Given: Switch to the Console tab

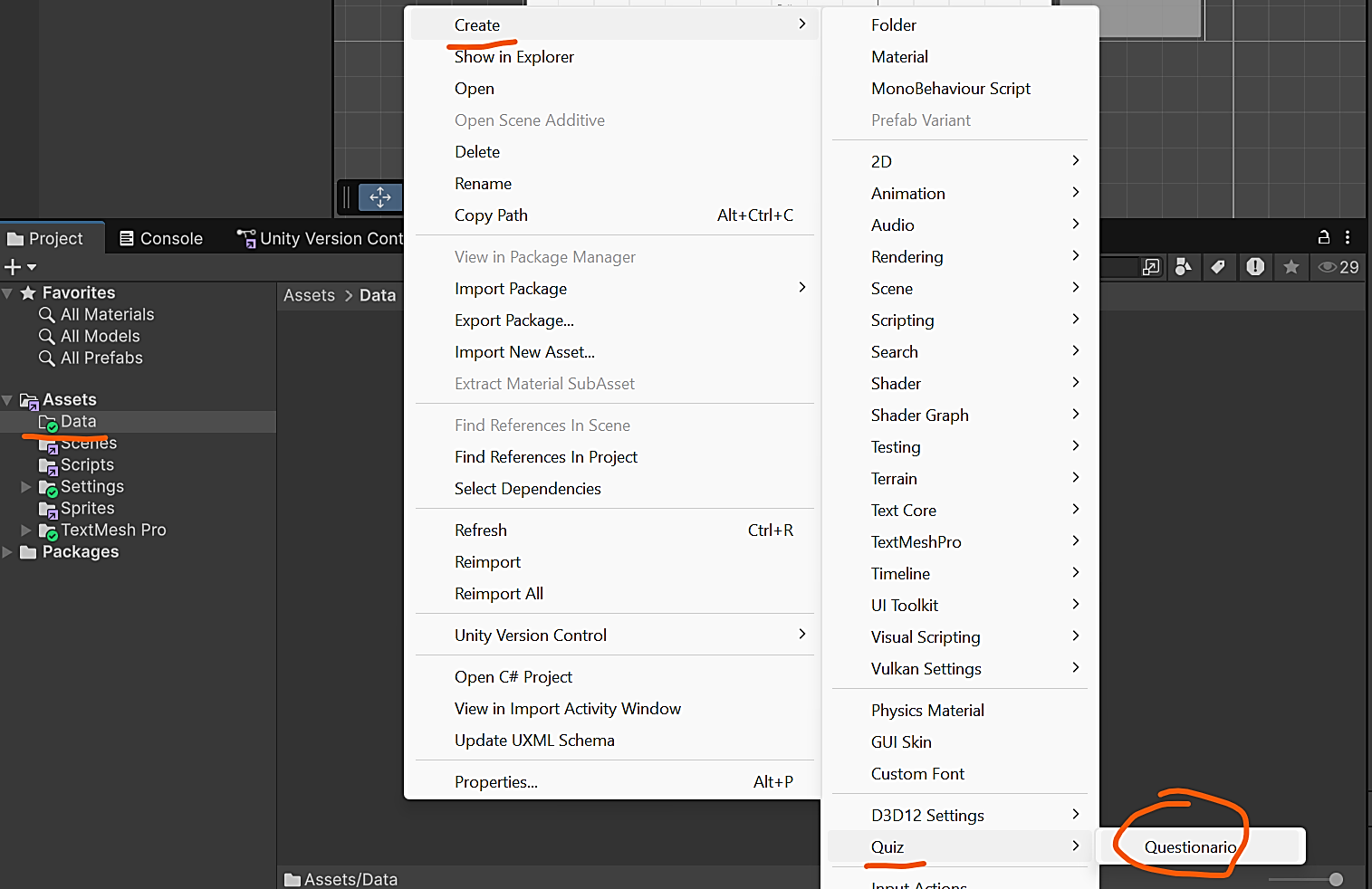Looking at the screenshot, I should pos(161,239).
